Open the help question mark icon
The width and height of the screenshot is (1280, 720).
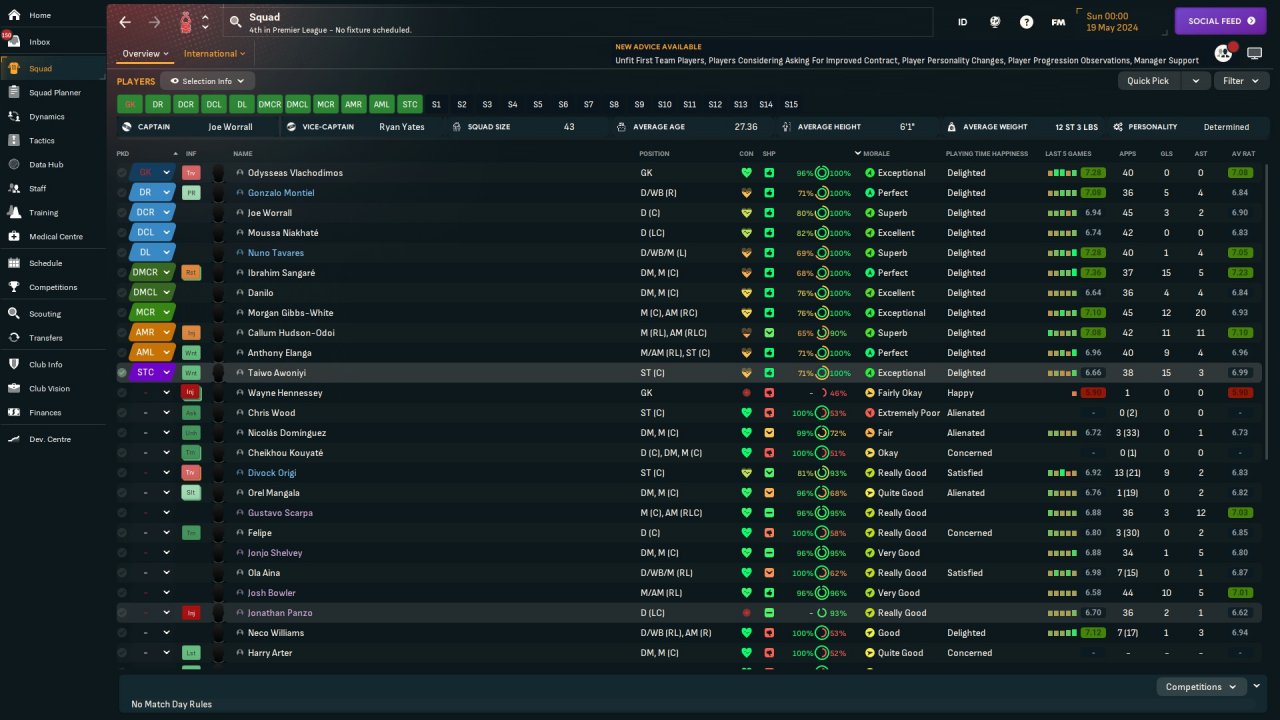(x=1026, y=22)
